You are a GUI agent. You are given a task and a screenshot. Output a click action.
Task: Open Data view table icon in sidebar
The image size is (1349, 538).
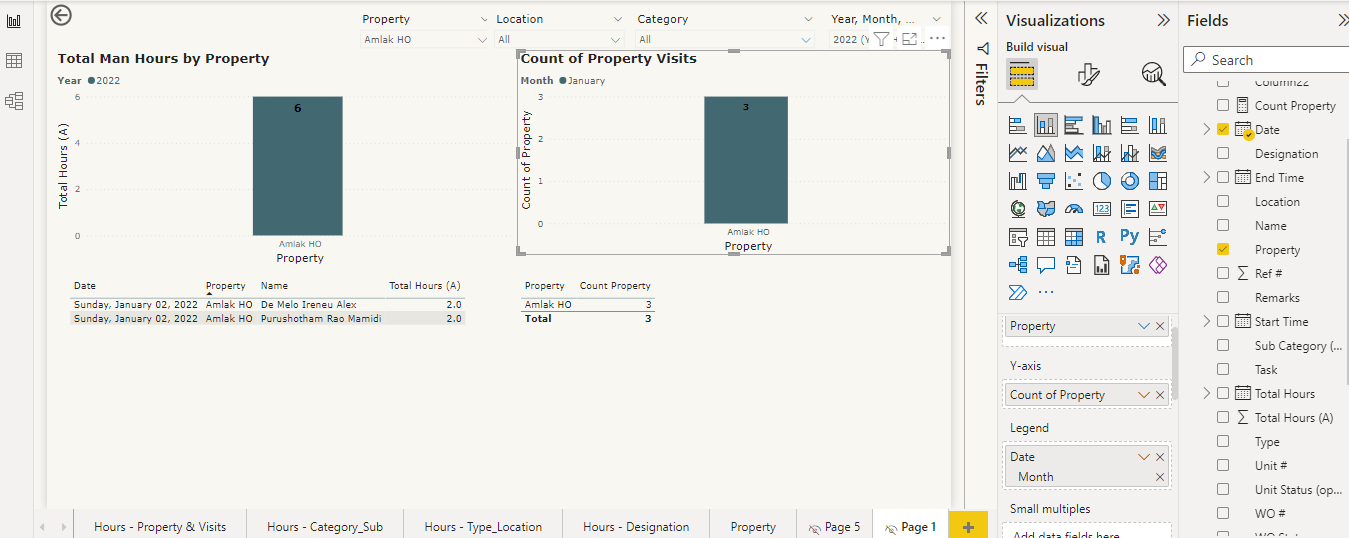point(14,61)
